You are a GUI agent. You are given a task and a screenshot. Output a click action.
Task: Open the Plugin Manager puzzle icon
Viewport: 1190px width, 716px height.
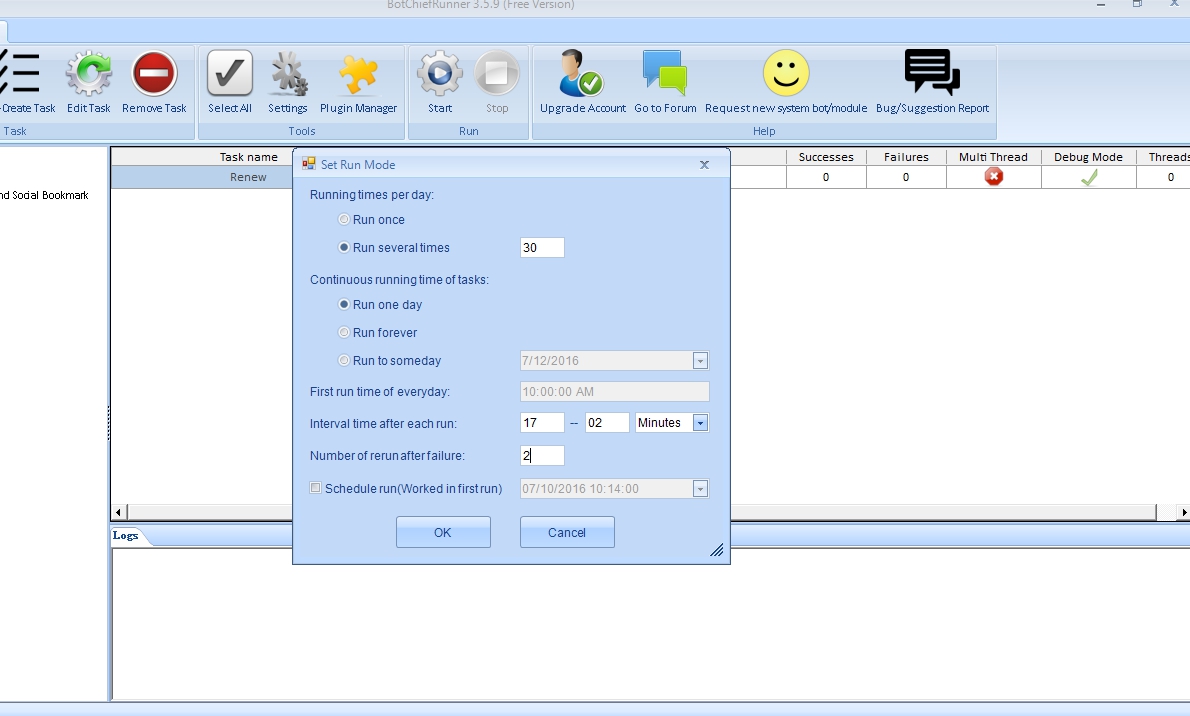click(x=358, y=75)
